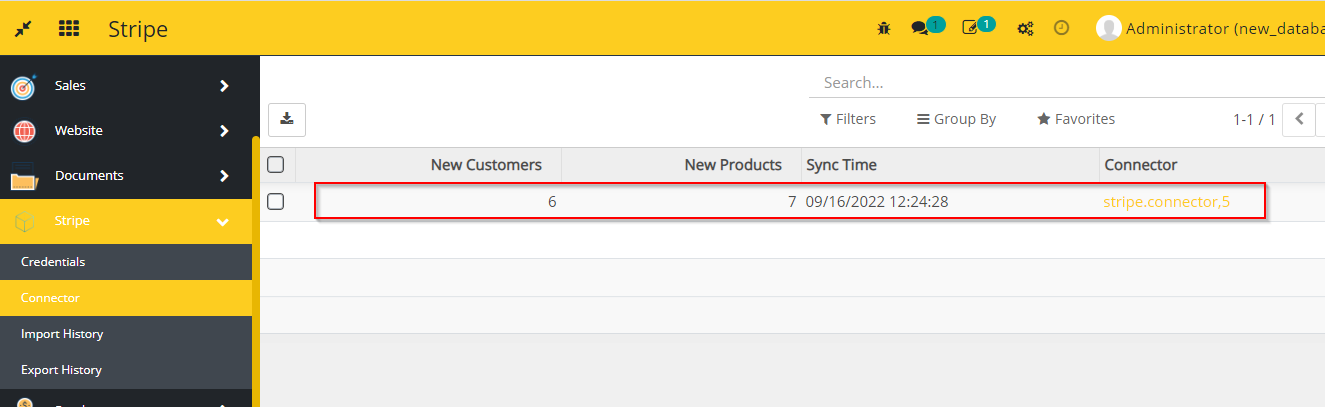Click the developer settings gears icon
Image resolution: width=1325 pixels, height=407 pixels.
1025,29
